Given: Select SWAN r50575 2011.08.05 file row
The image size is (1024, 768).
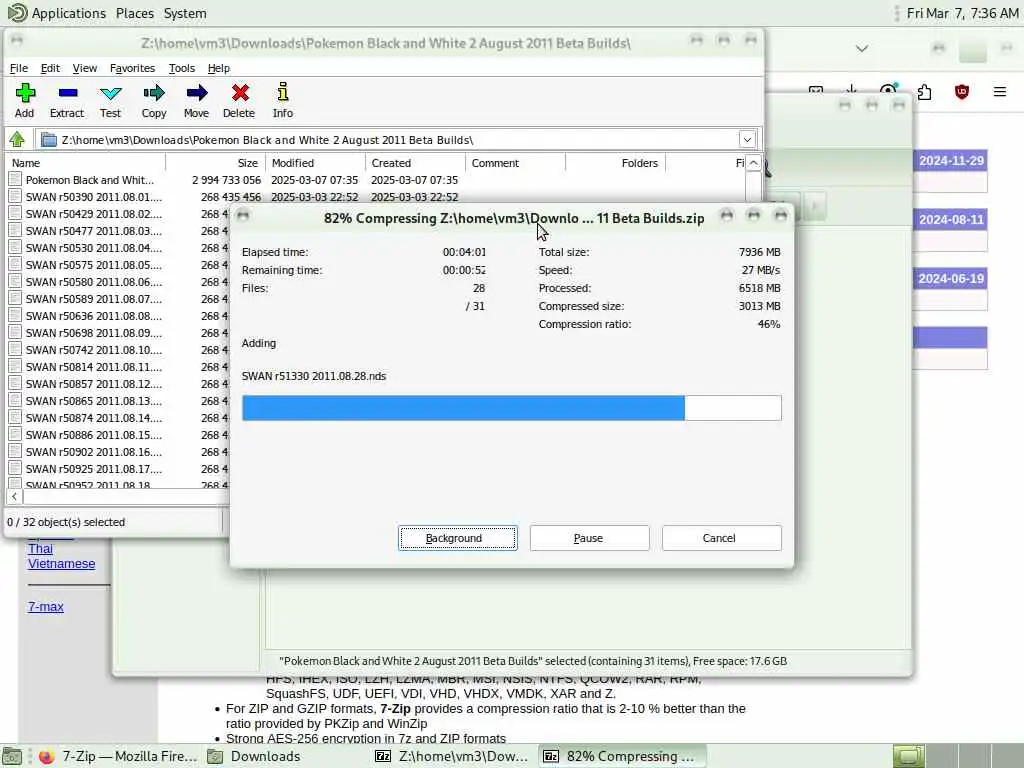Looking at the screenshot, I should [x=118, y=264].
